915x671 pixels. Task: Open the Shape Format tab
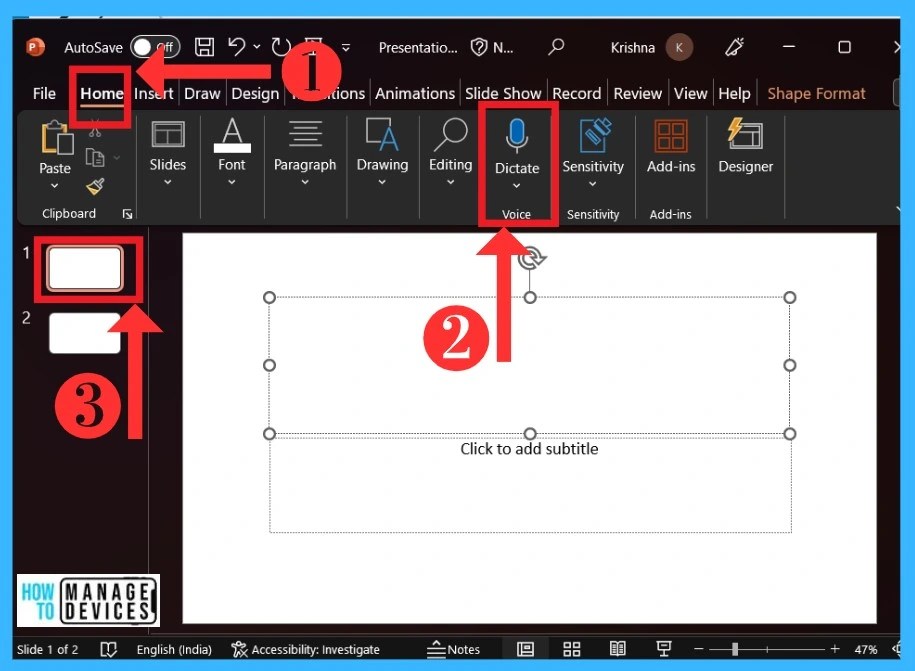816,93
